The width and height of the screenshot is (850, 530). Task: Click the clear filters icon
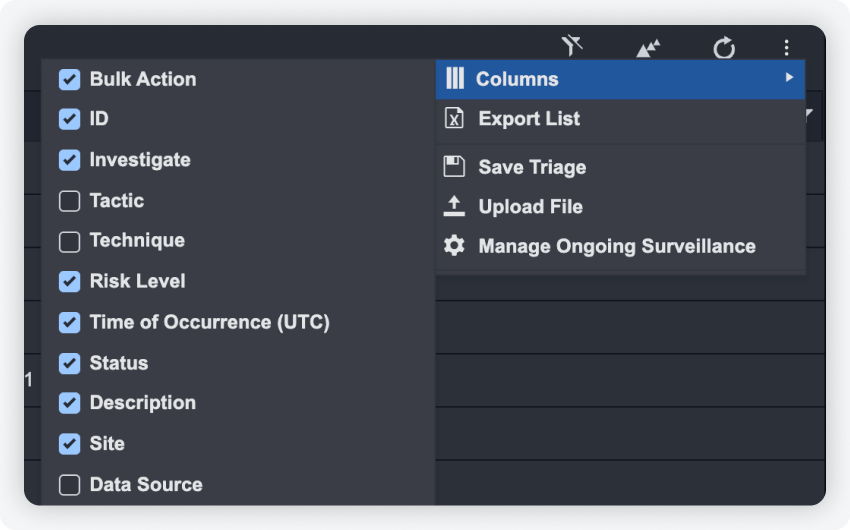click(571, 46)
